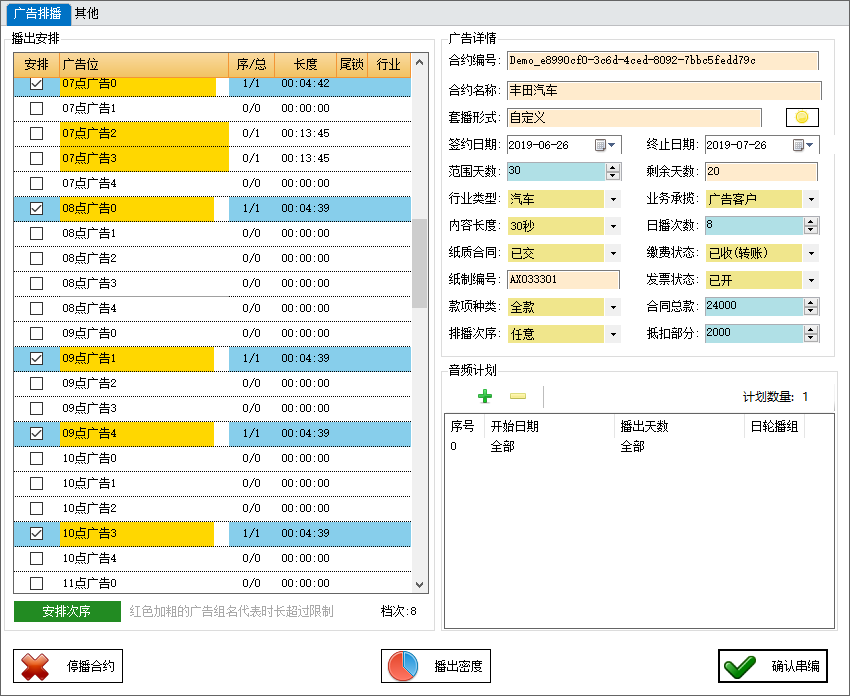Image resolution: width=850 pixels, height=696 pixels.
Task: Open the 缴费状态 dropdown
Action: [x=811, y=253]
